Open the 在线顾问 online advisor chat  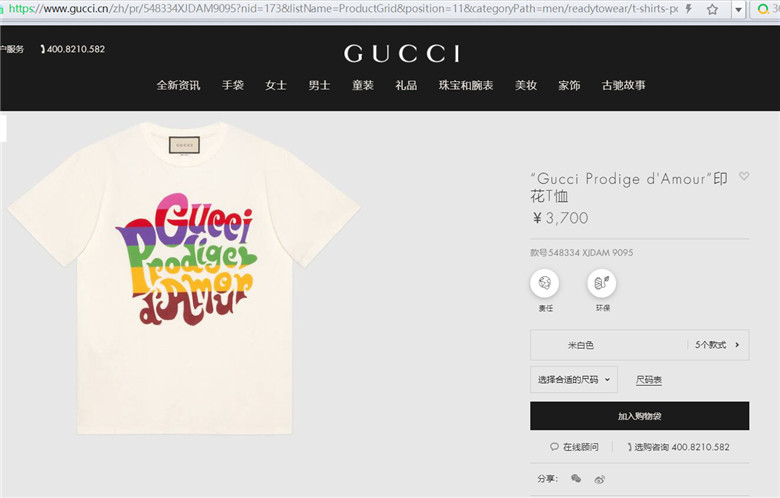pyautogui.click(x=574, y=447)
